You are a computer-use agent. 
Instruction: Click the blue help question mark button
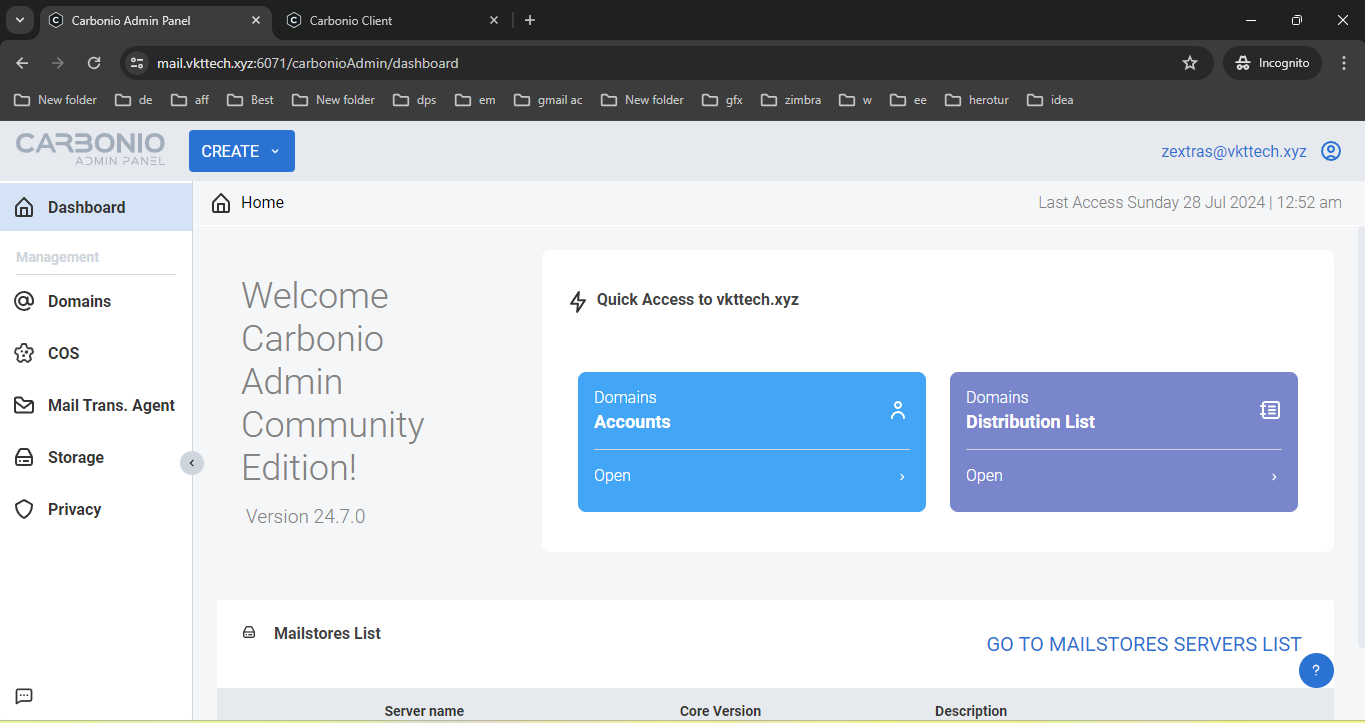click(1316, 671)
